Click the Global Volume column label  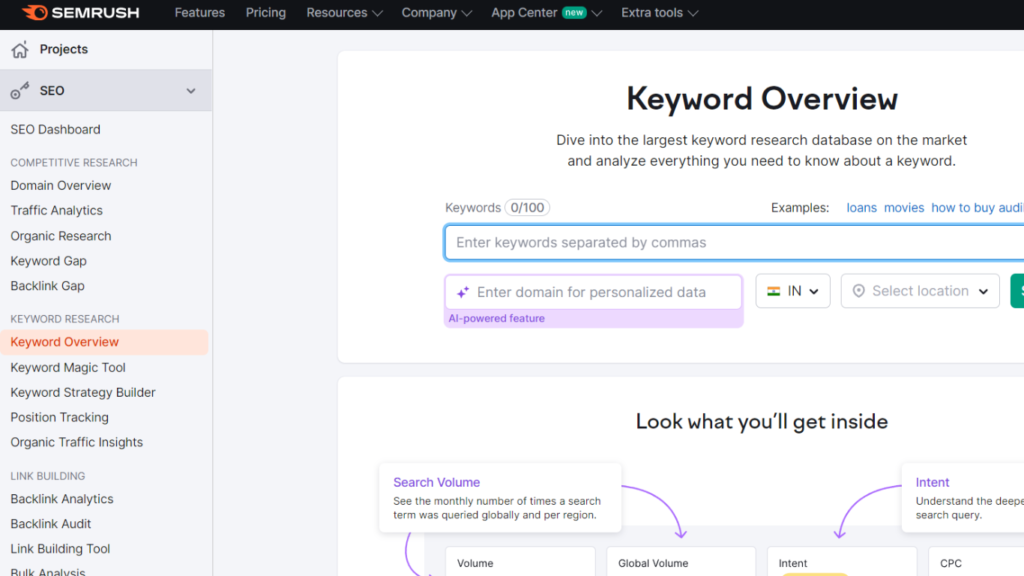point(653,563)
